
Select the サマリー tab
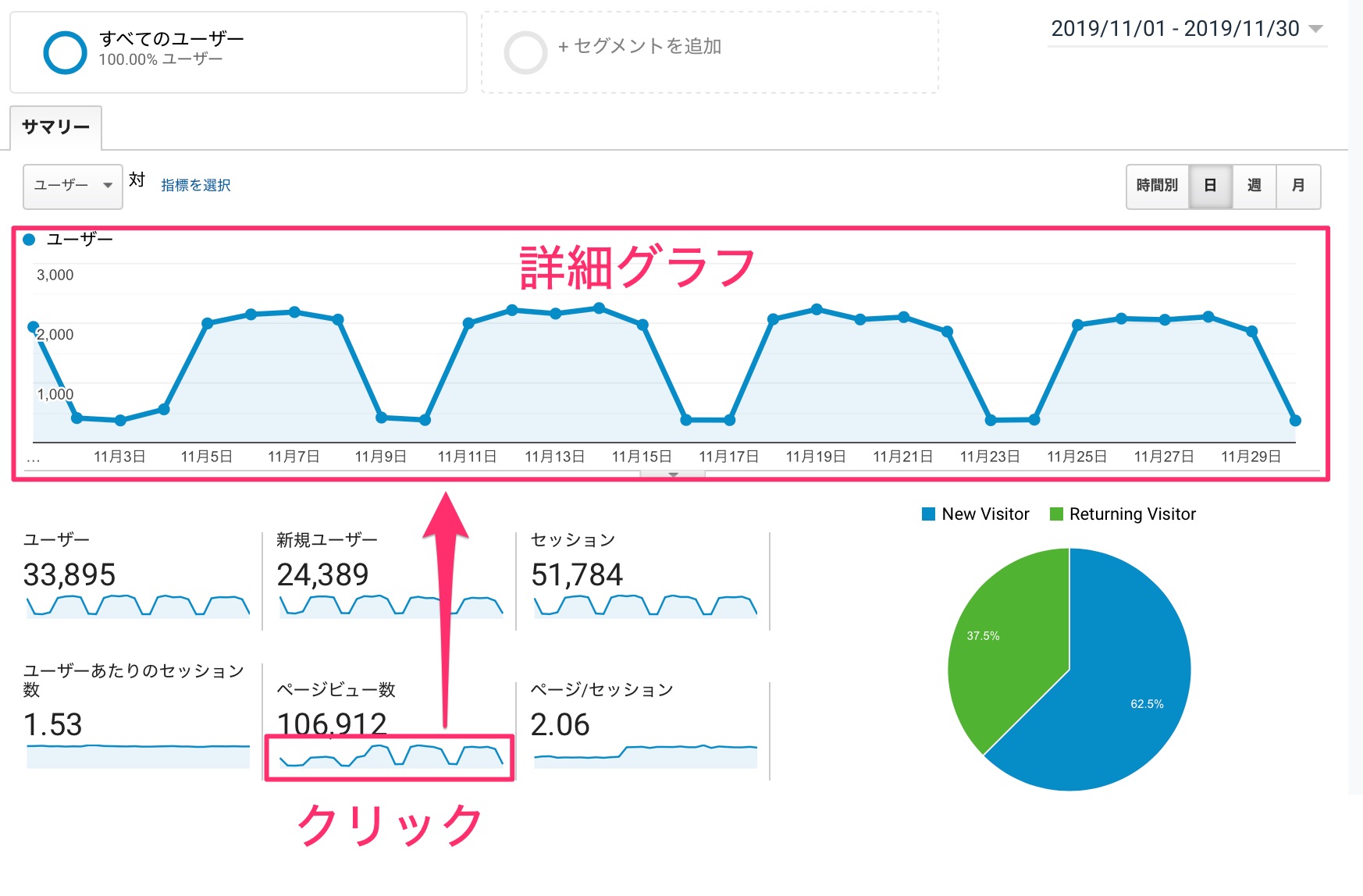point(55,127)
